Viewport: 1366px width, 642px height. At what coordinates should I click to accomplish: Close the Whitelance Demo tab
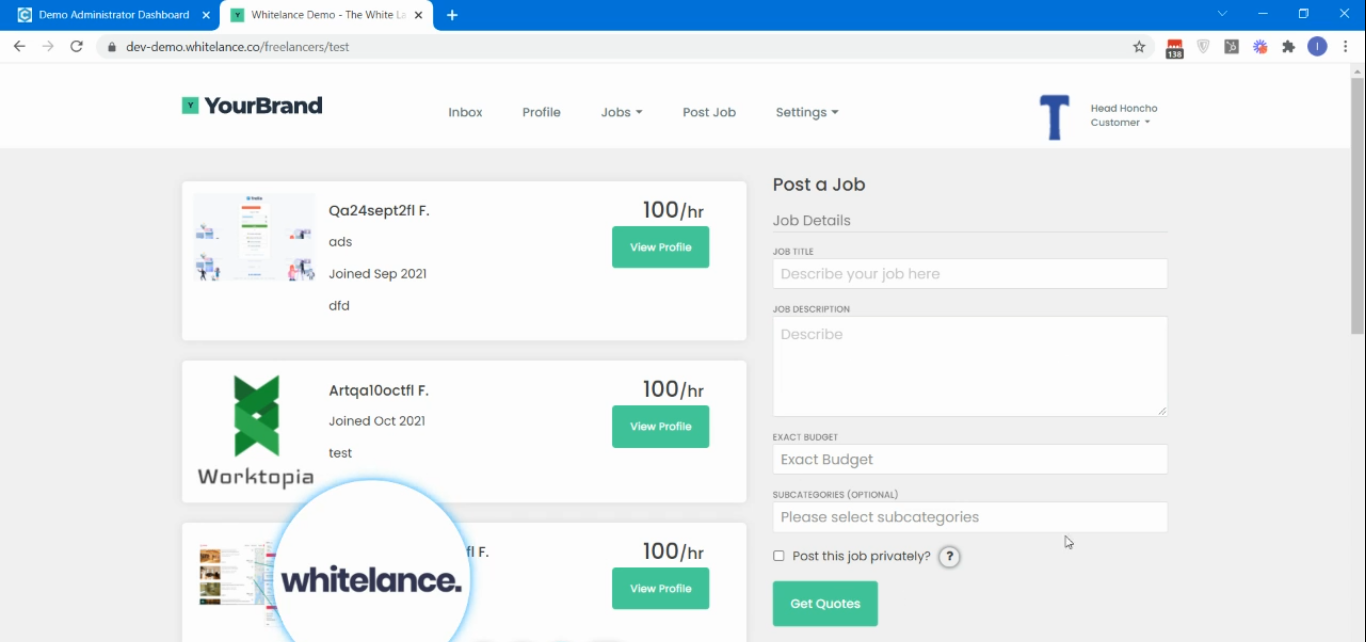pyautogui.click(x=418, y=15)
